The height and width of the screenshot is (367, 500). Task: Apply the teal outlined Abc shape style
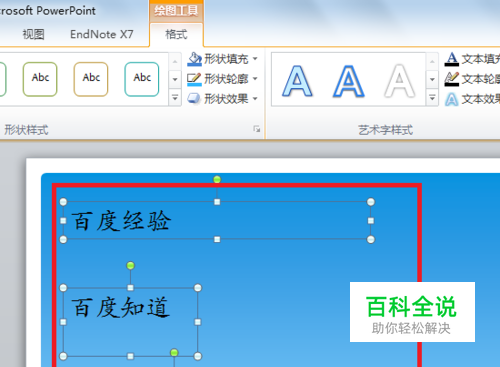point(142,79)
